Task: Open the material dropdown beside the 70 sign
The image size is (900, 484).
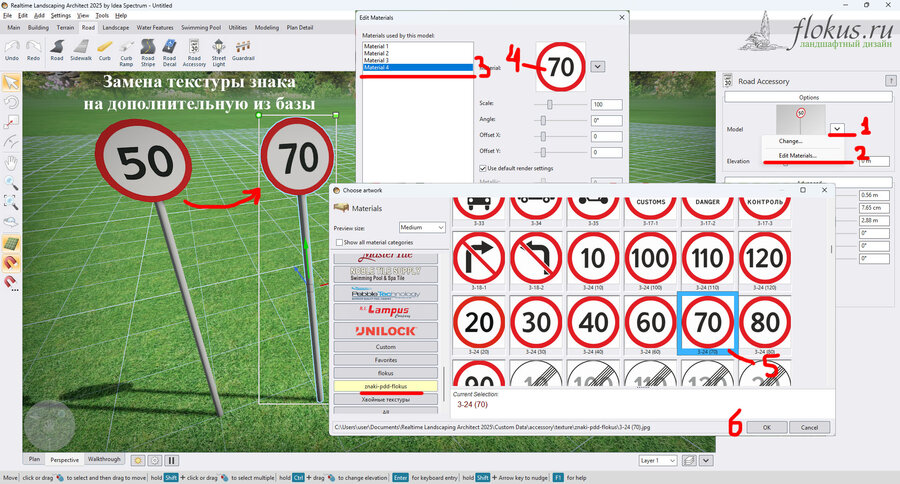Action: pyautogui.click(x=598, y=67)
